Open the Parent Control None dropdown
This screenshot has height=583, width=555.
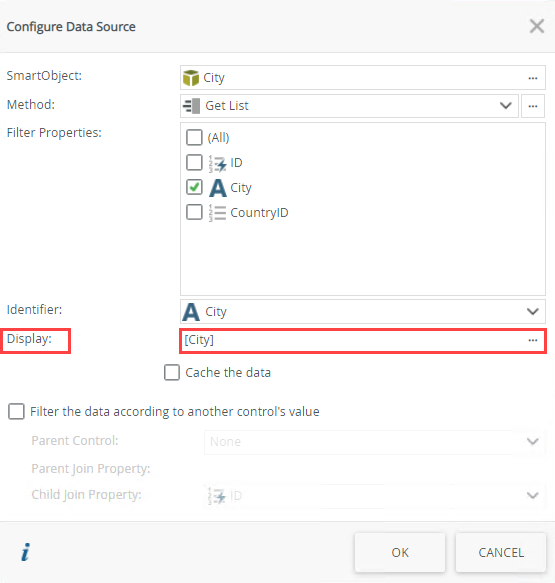pyautogui.click(x=375, y=442)
